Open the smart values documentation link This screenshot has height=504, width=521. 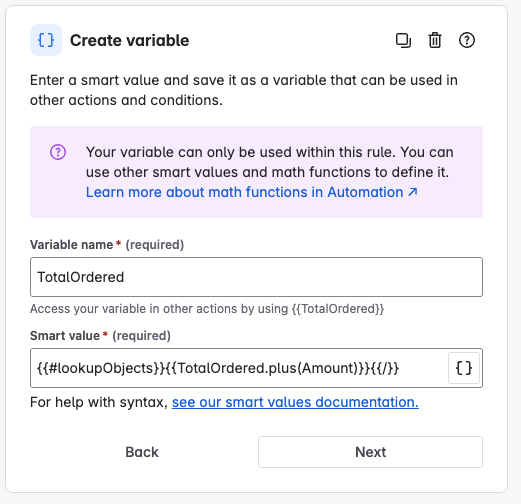coord(295,402)
